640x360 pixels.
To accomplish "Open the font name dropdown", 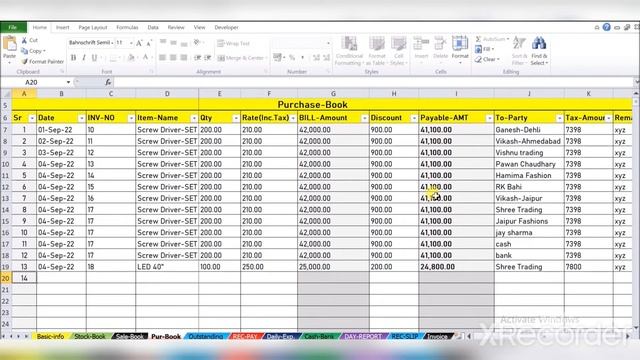I will point(112,43).
